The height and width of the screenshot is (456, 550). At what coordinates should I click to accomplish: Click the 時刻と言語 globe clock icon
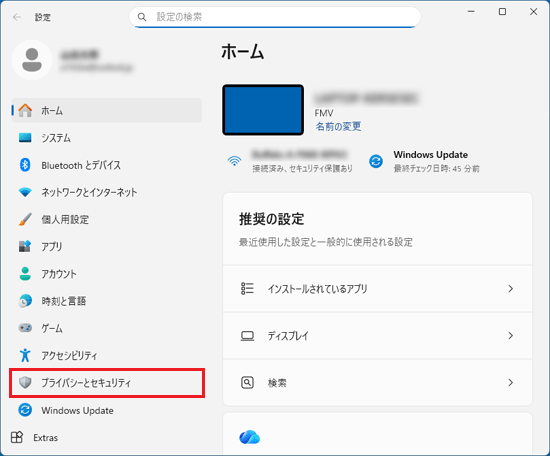pyautogui.click(x=25, y=301)
